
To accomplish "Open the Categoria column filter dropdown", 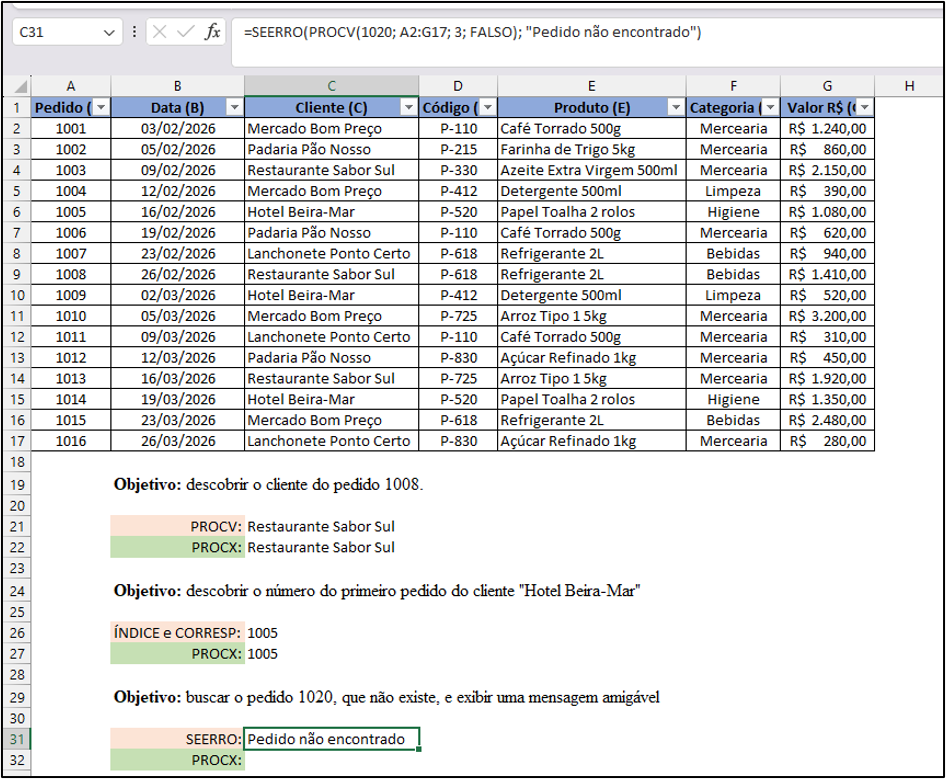I will point(770,107).
